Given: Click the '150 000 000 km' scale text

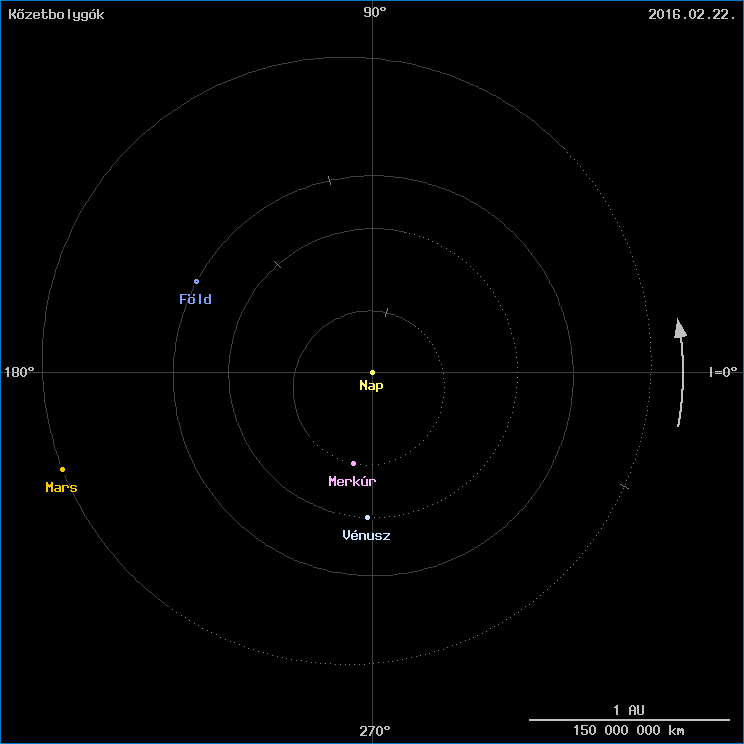Looking at the screenshot, I should click(629, 730).
